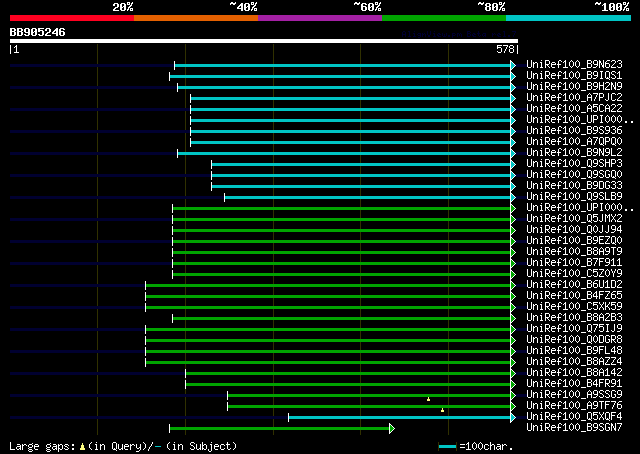Click the arrowhead ending the UniRef100_Q5XQF4 alignment

point(513,417)
